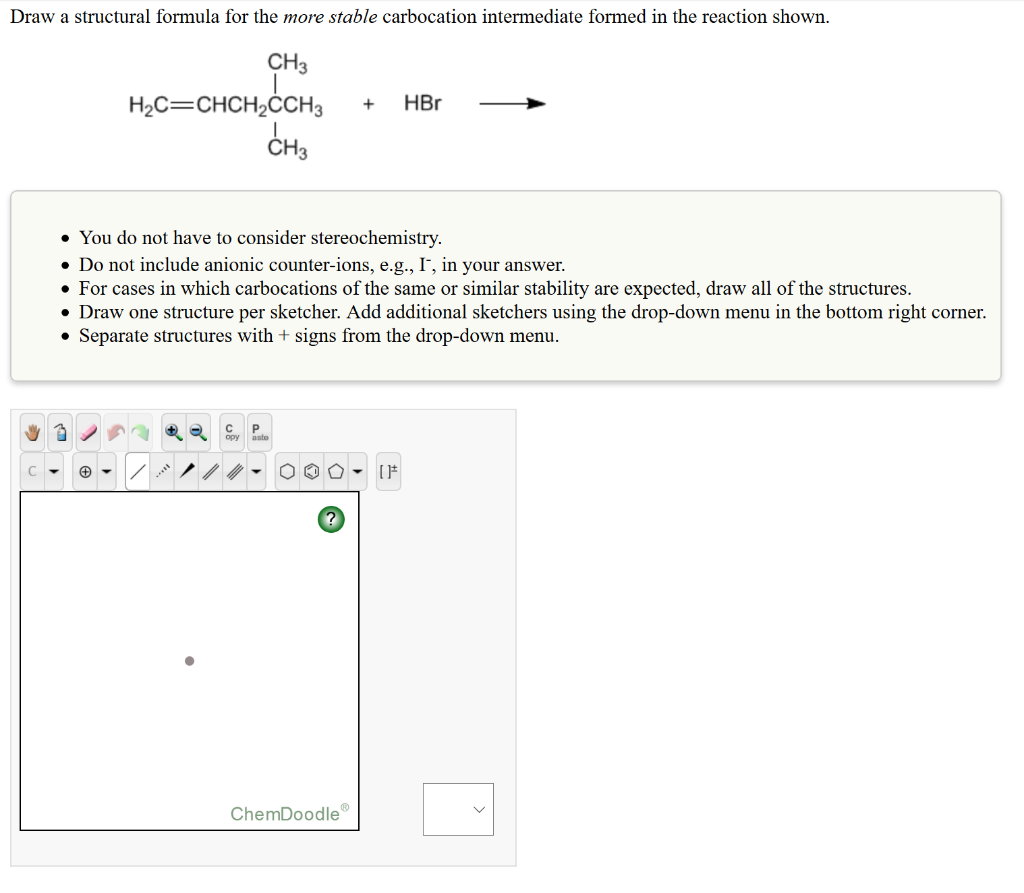Image resolution: width=1024 pixels, height=893 pixels.
Task: Select the cyclopentane ring tool
Action: click(336, 471)
